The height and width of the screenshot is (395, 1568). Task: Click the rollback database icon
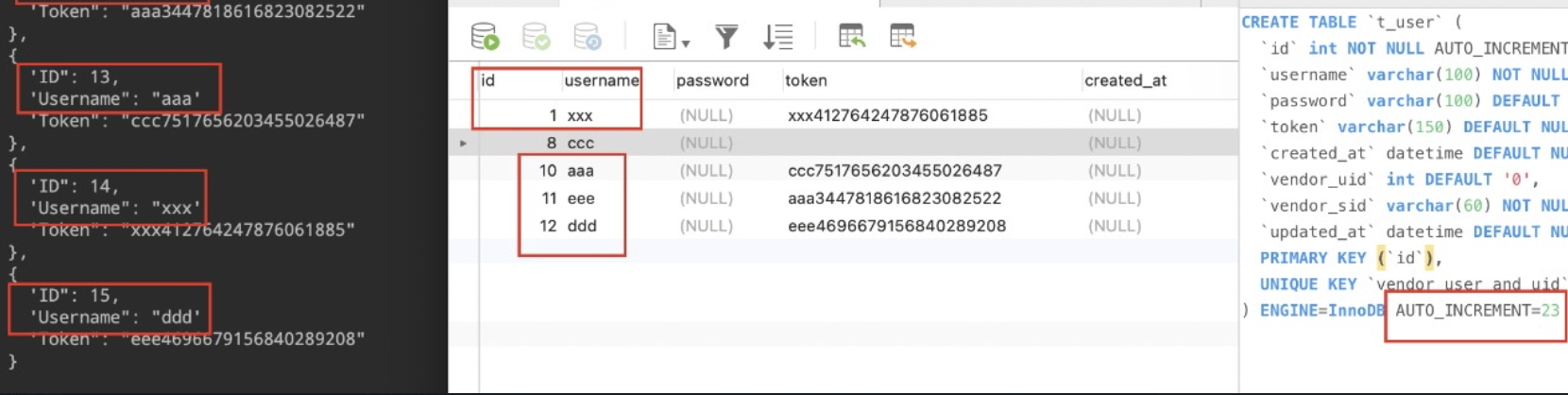[x=587, y=37]
